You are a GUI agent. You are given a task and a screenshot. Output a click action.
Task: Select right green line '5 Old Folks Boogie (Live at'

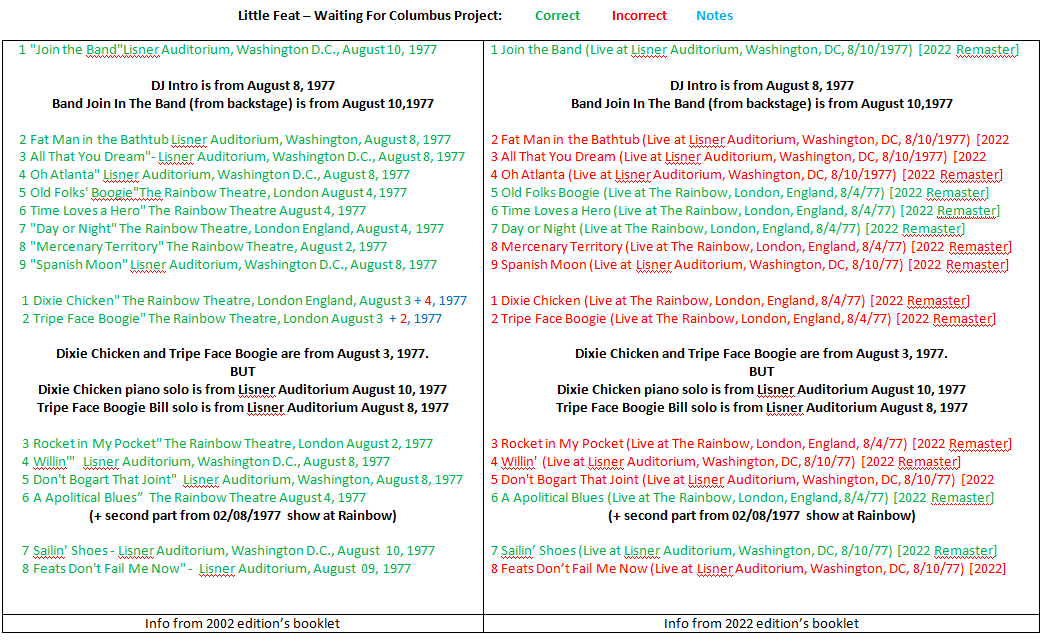(x=740, y=193)
